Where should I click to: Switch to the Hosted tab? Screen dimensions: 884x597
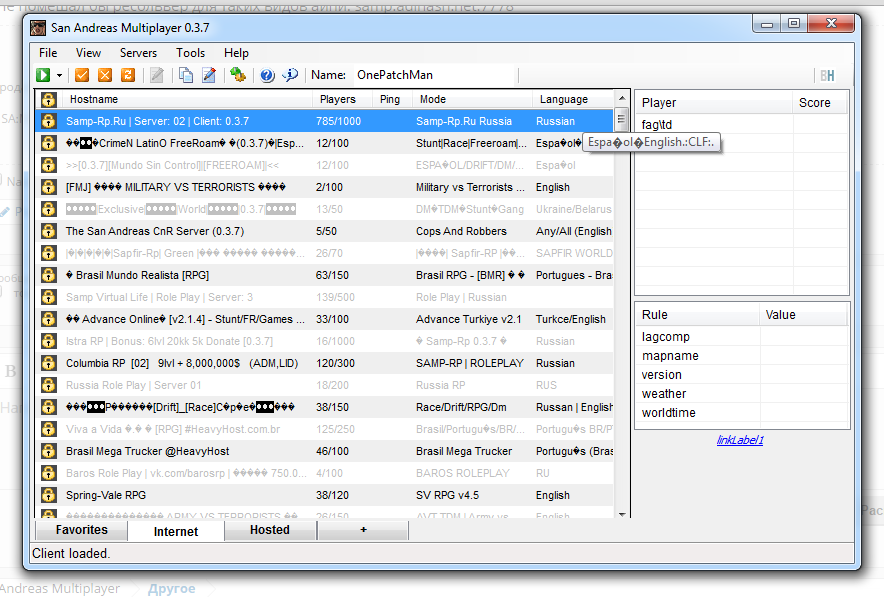point(270,530)
